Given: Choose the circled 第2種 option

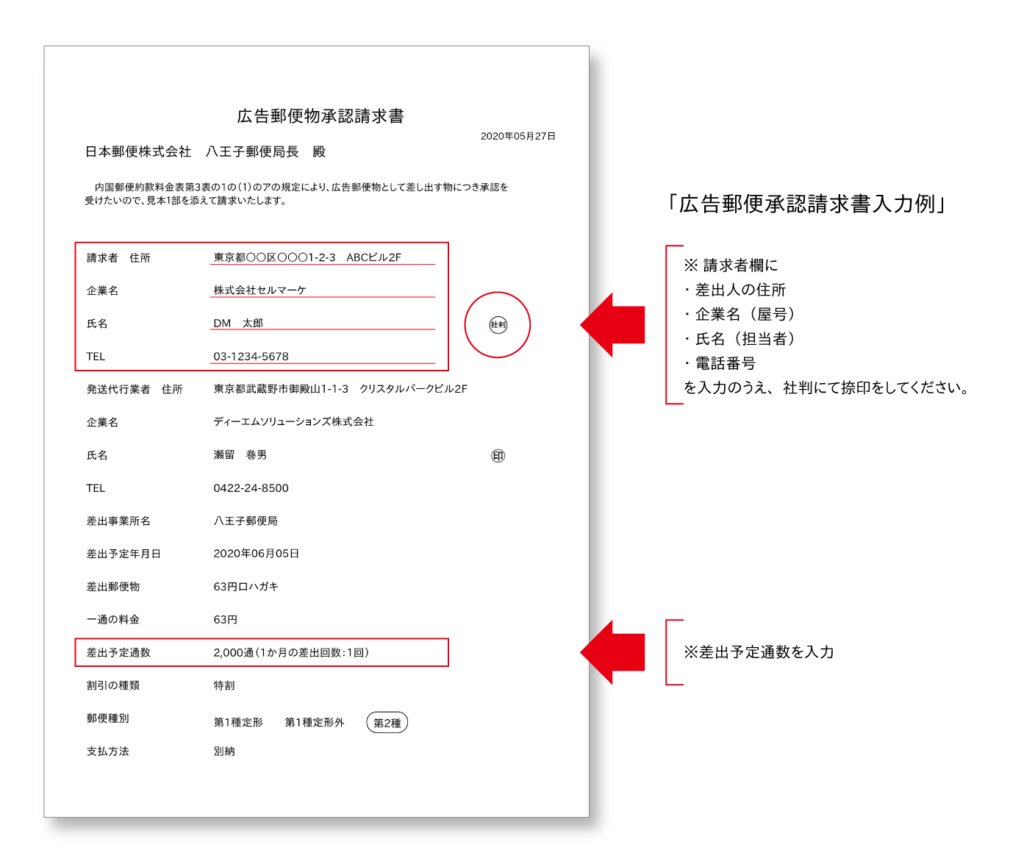Looking at the screenshot, I should click(x=387, y=723).
